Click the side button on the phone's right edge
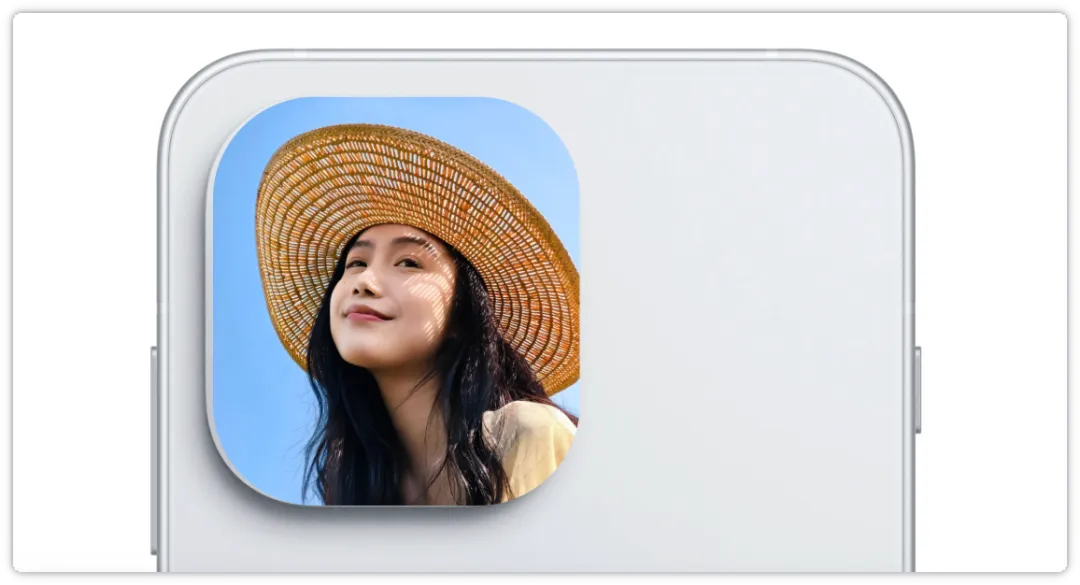This screenshot has width=1080, height=585. pyautogui.click(x=917, y=390)
